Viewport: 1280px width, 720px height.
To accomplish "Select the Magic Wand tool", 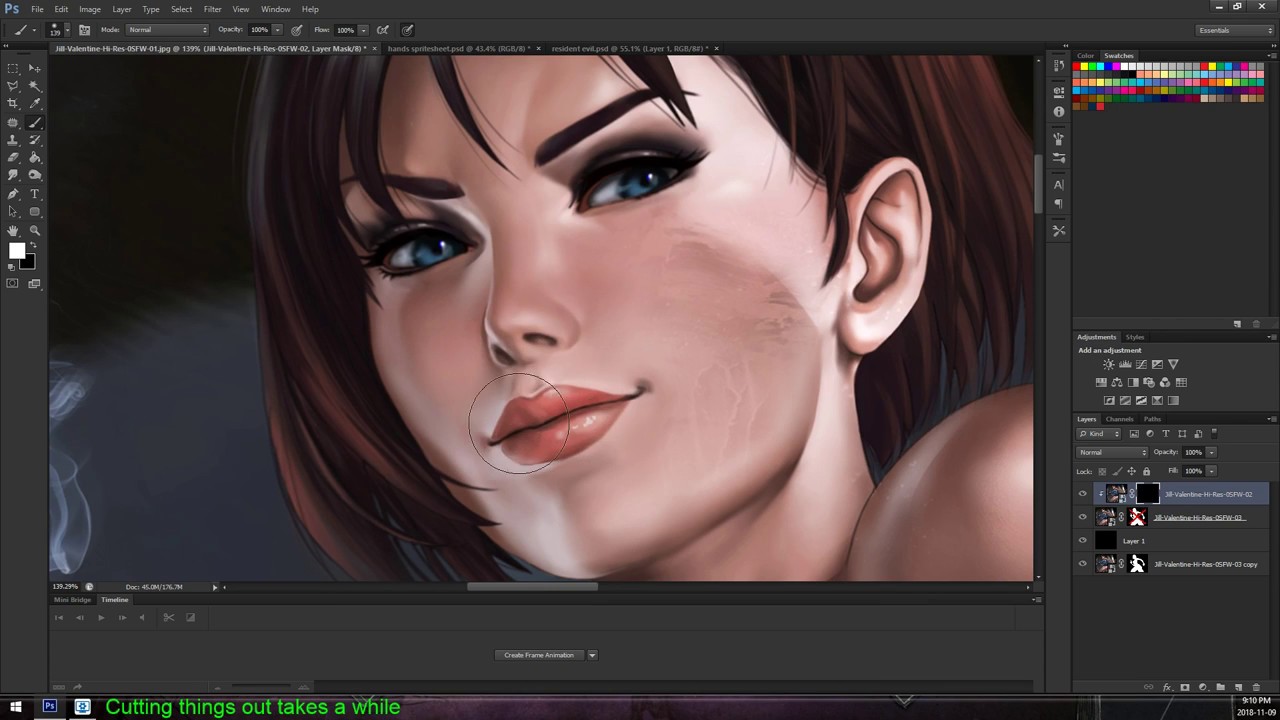I will tap(34, 86).
